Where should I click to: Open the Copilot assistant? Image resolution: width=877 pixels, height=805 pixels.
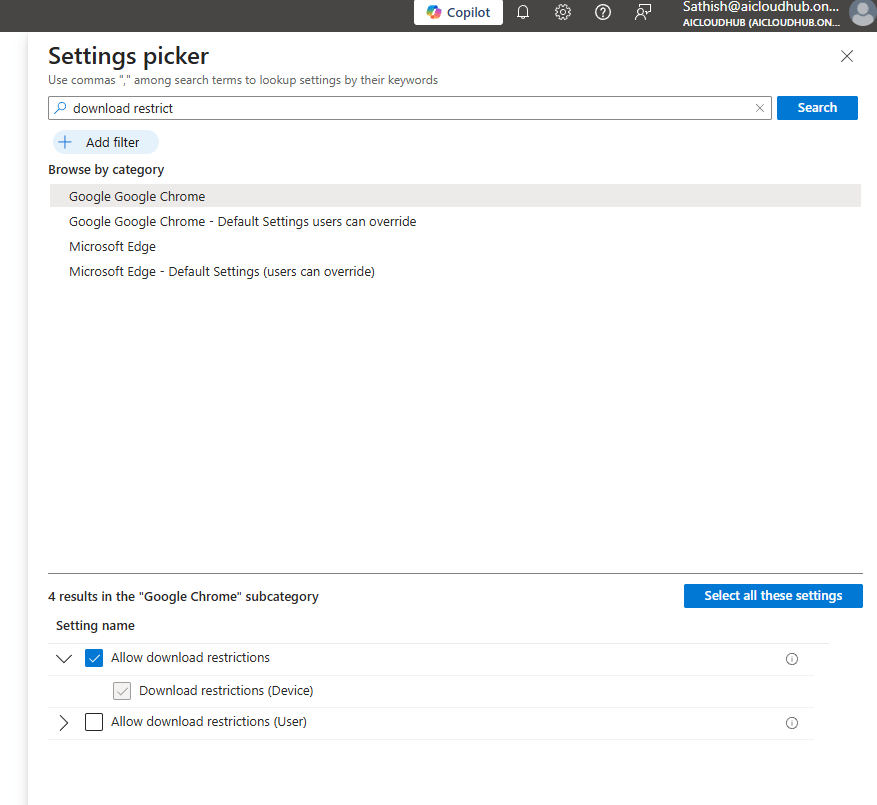coord(458,13)
